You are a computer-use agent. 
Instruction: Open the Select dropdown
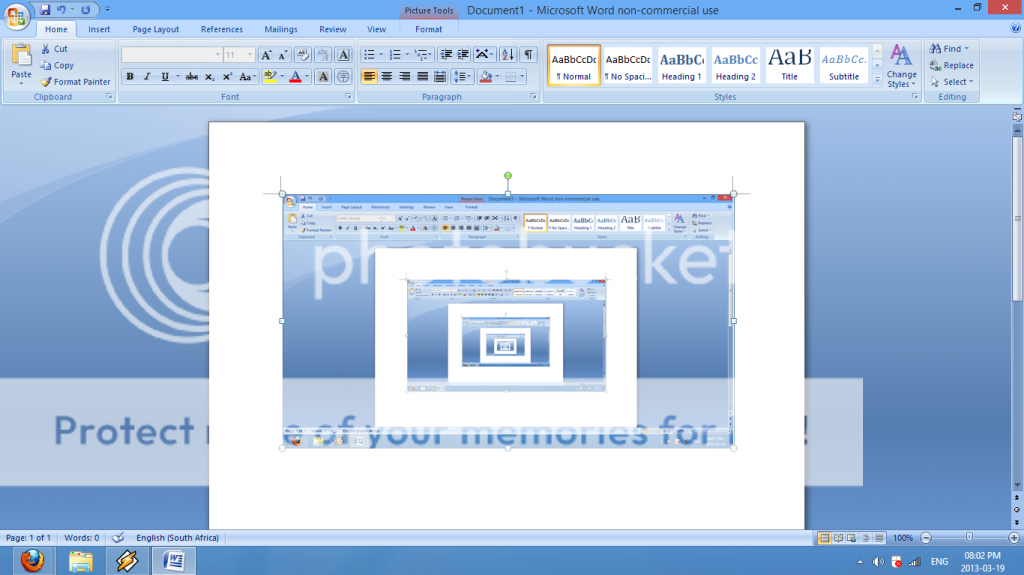[x=952, y=82]
